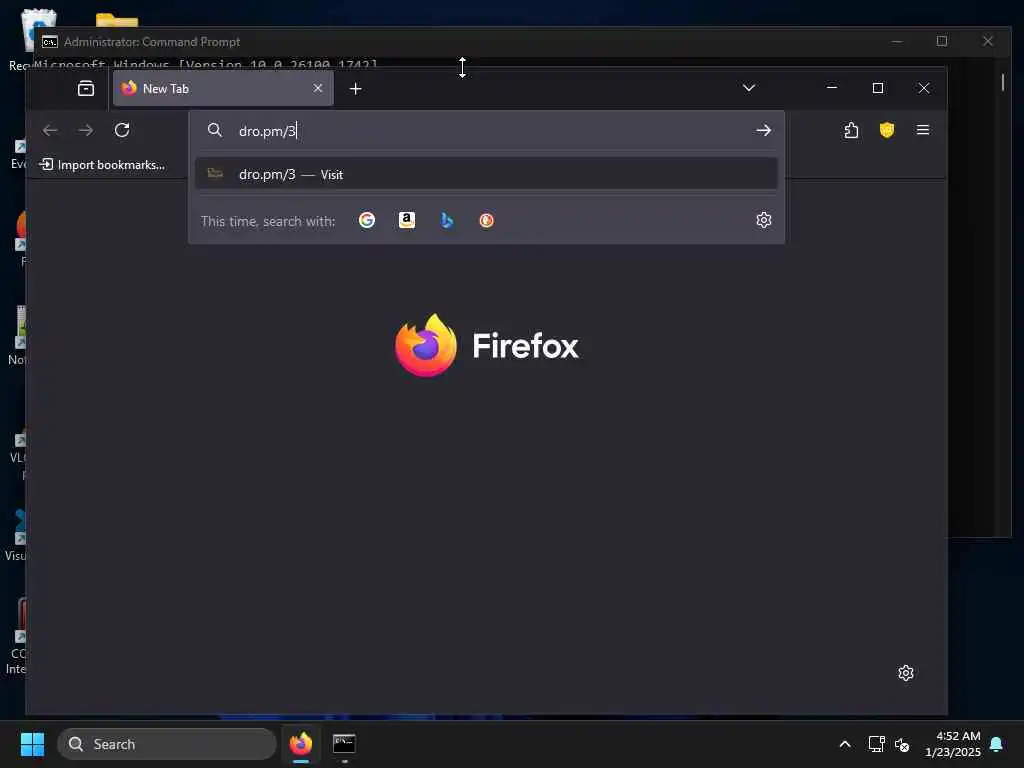1024x768 pixels.
Task: Go forward with the forward arrow
Action: (86, 130)
